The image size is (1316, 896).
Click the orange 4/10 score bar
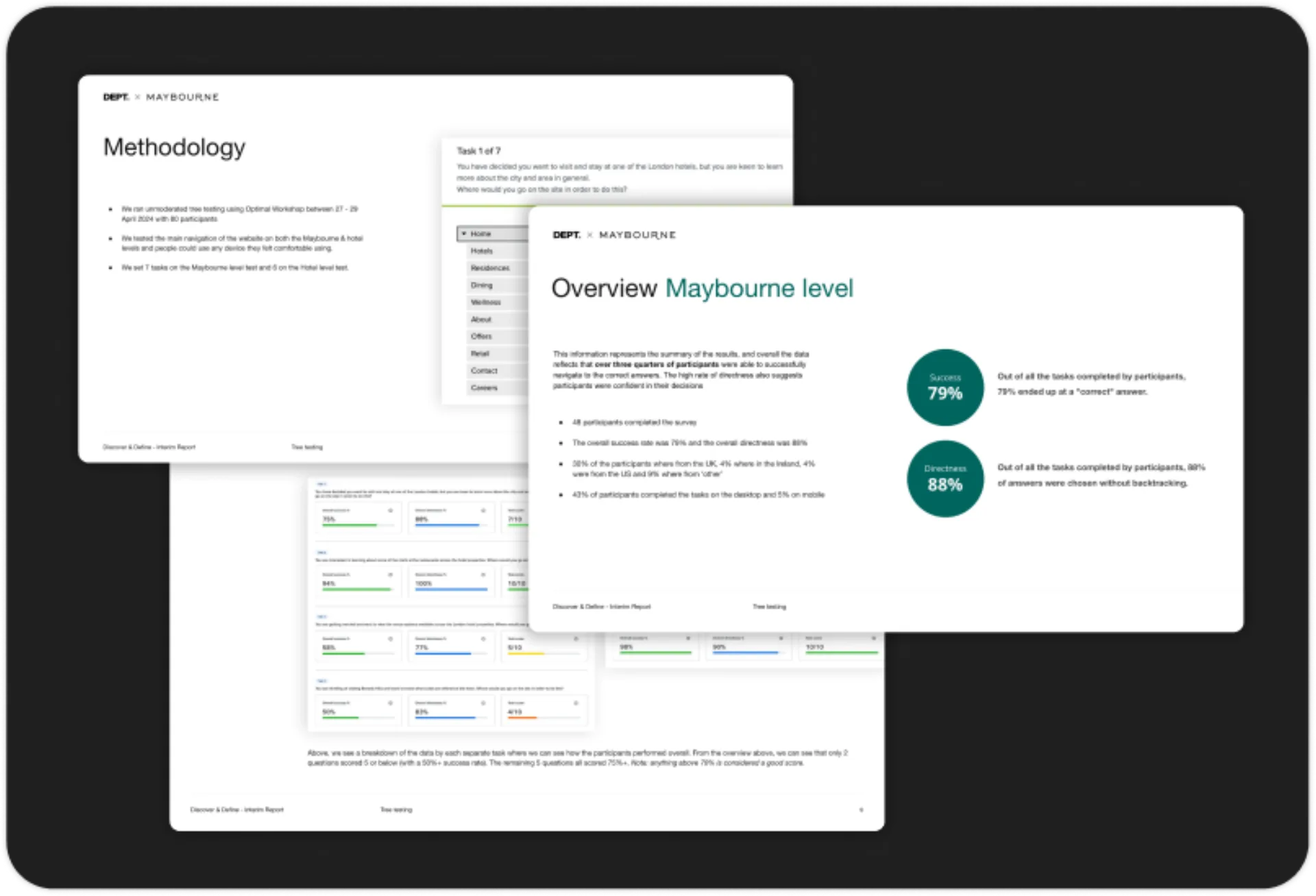pyautogui.click(x=522, y=718)
